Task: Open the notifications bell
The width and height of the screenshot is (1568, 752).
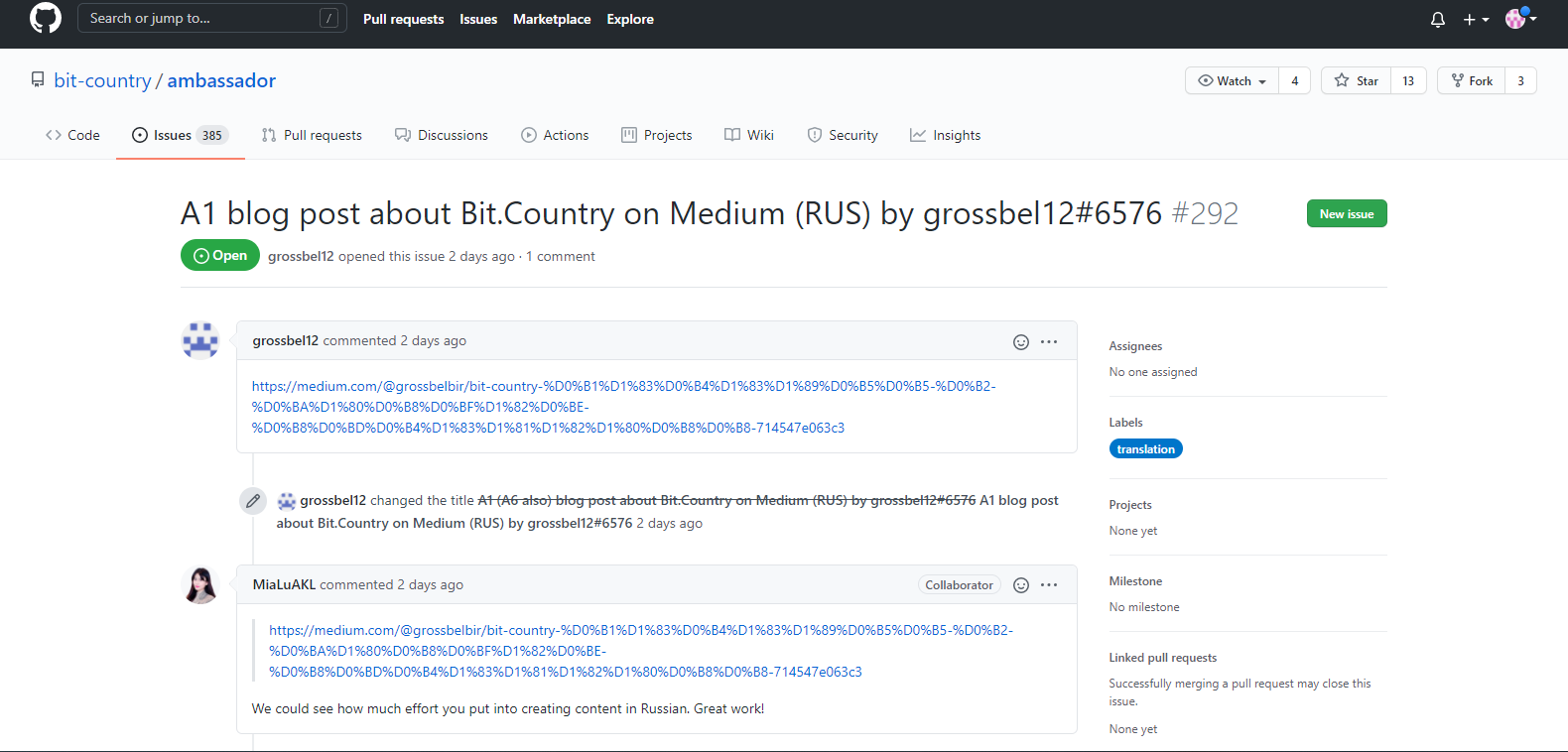Action: coord(1438,20)
